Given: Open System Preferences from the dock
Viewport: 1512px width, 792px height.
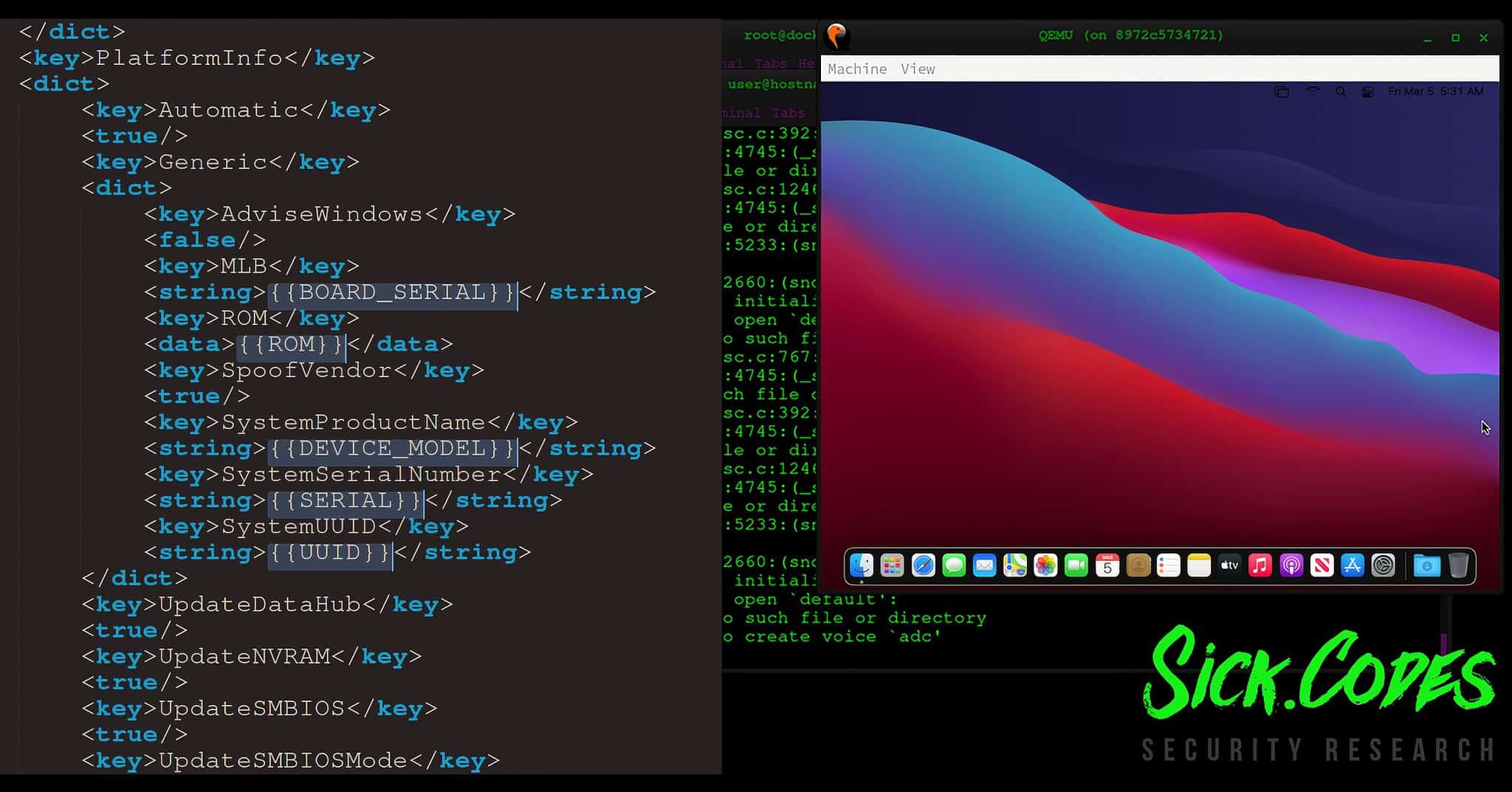Looking at the screenshot, I should (1383, 565).
